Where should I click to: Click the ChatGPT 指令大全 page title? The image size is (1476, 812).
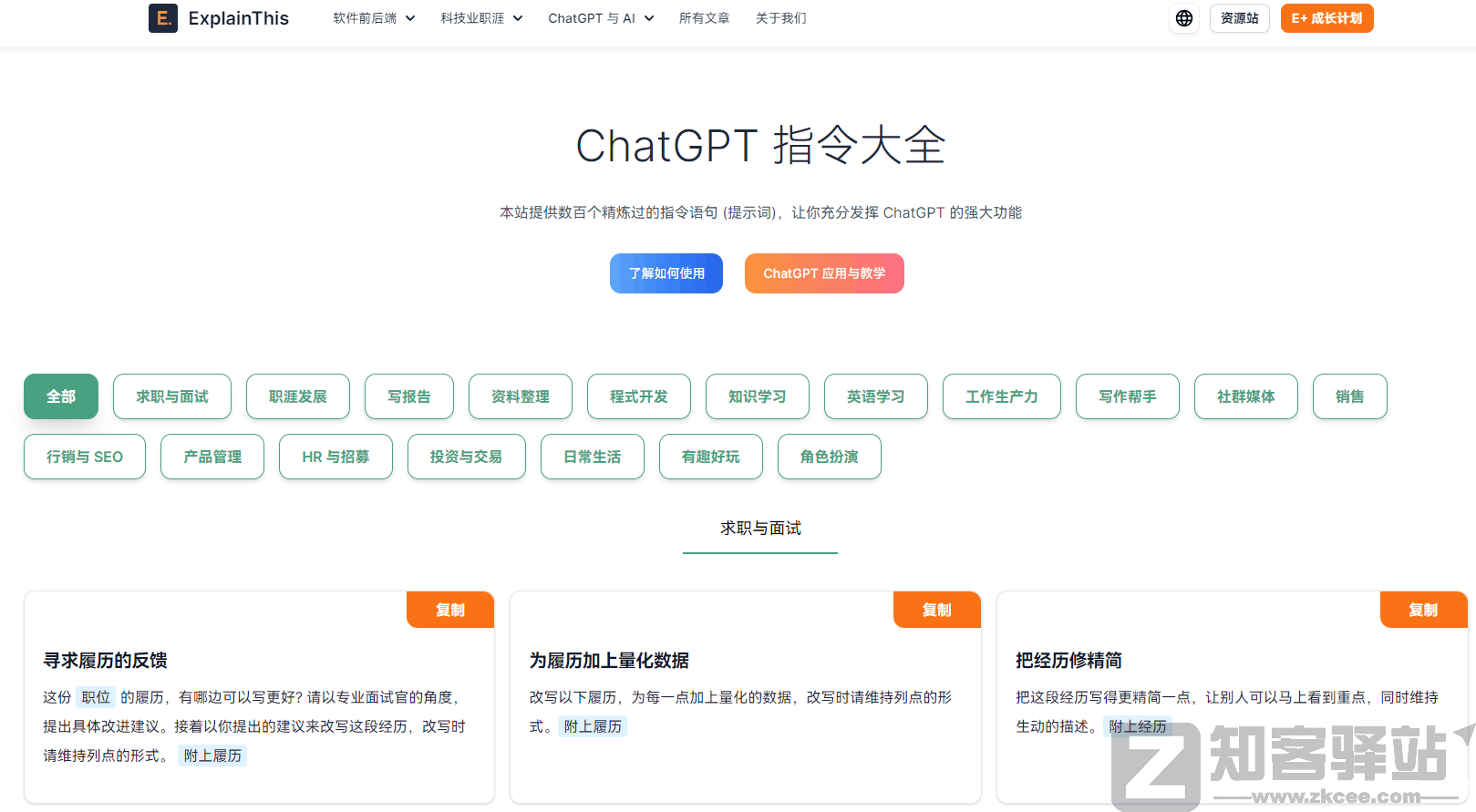pos(760,146)
